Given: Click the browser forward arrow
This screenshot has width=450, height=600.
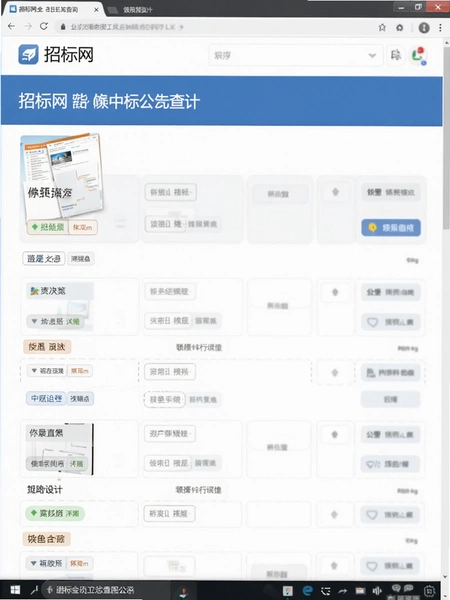Looking at the screenshot, I should coord(28,27).
